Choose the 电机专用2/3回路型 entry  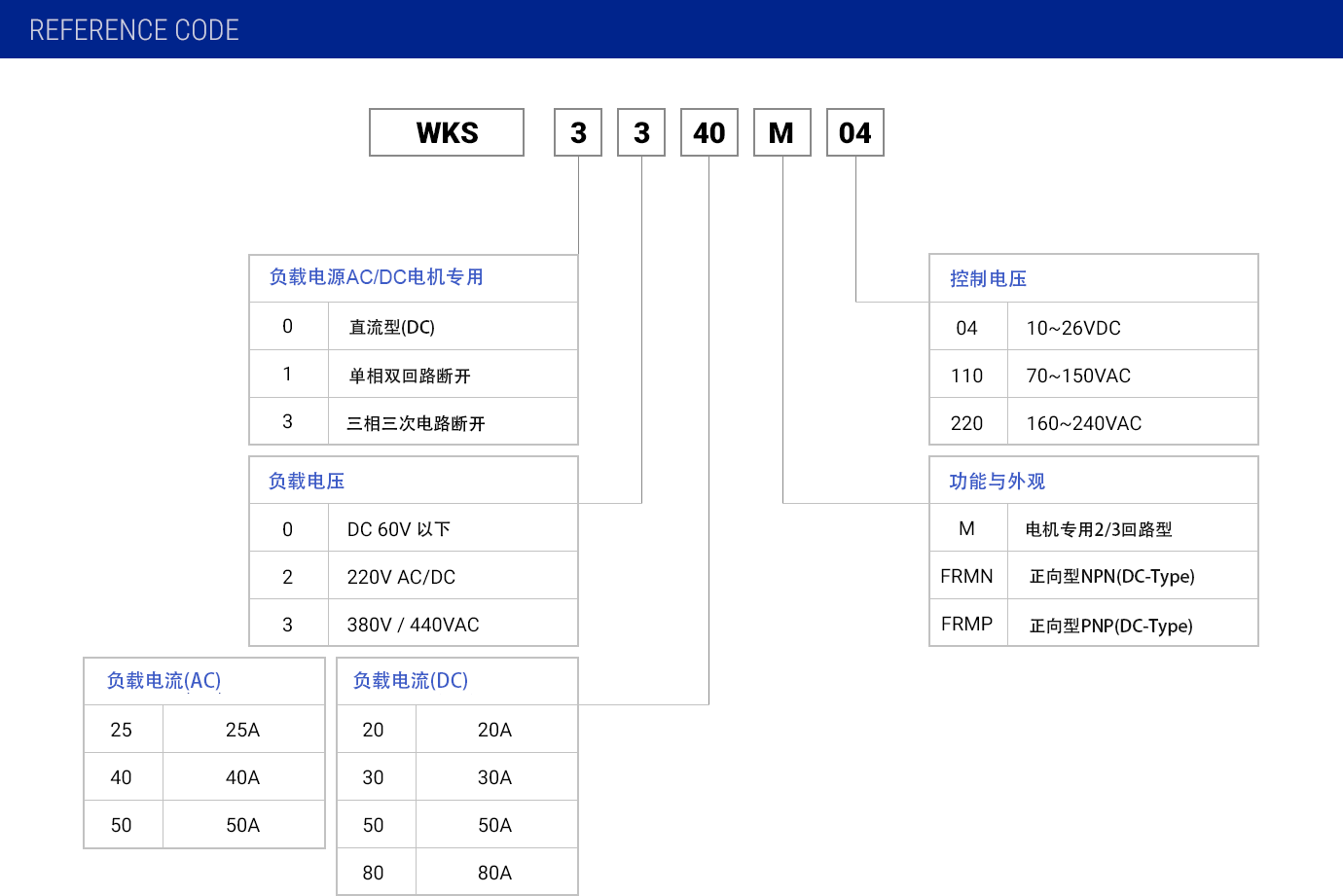[1099, 529]
